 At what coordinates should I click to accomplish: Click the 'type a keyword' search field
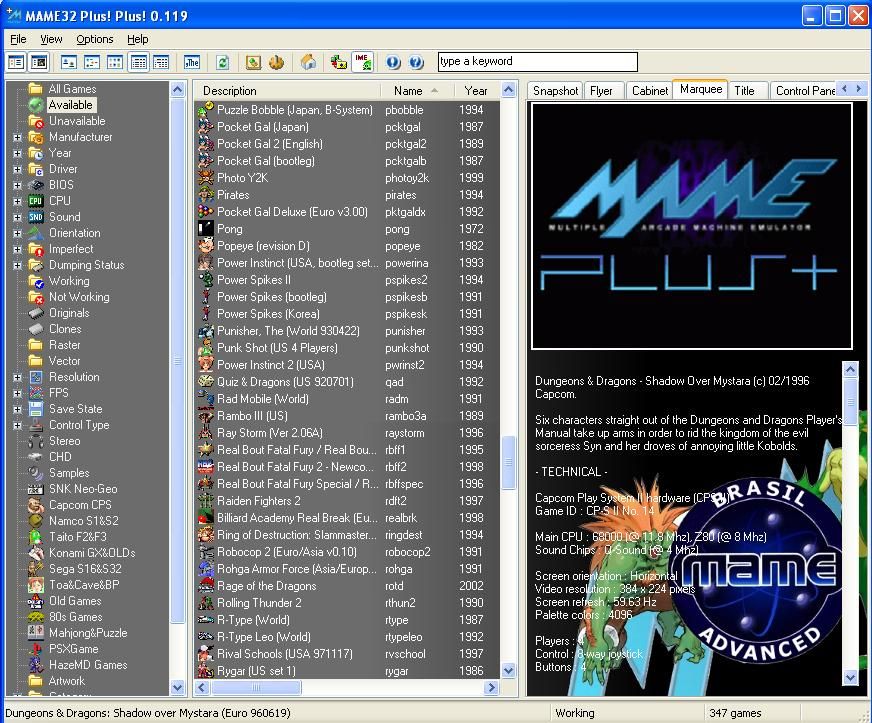538,62
